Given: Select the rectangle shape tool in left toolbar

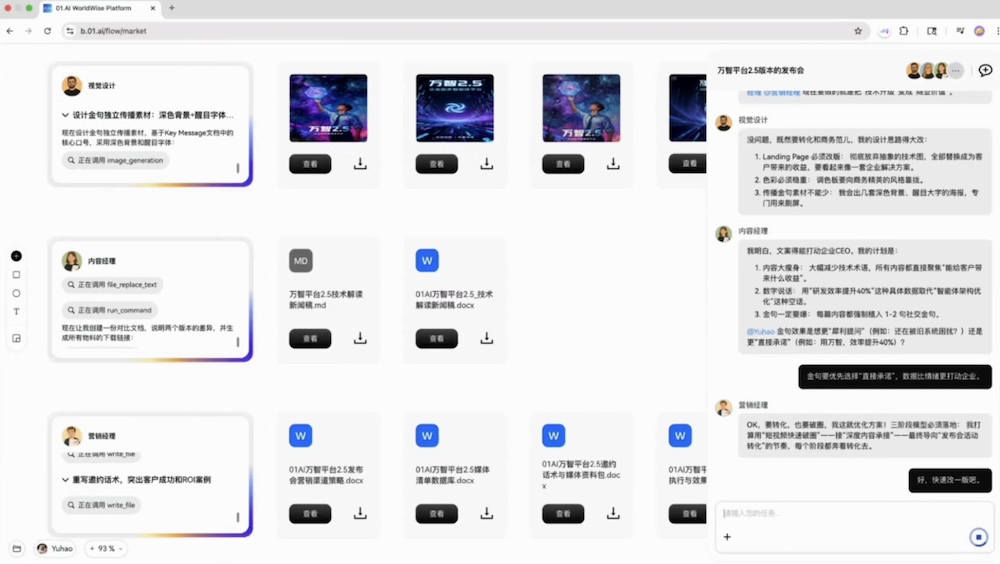Looking at the screenshot, I should [x=16, y=274].
